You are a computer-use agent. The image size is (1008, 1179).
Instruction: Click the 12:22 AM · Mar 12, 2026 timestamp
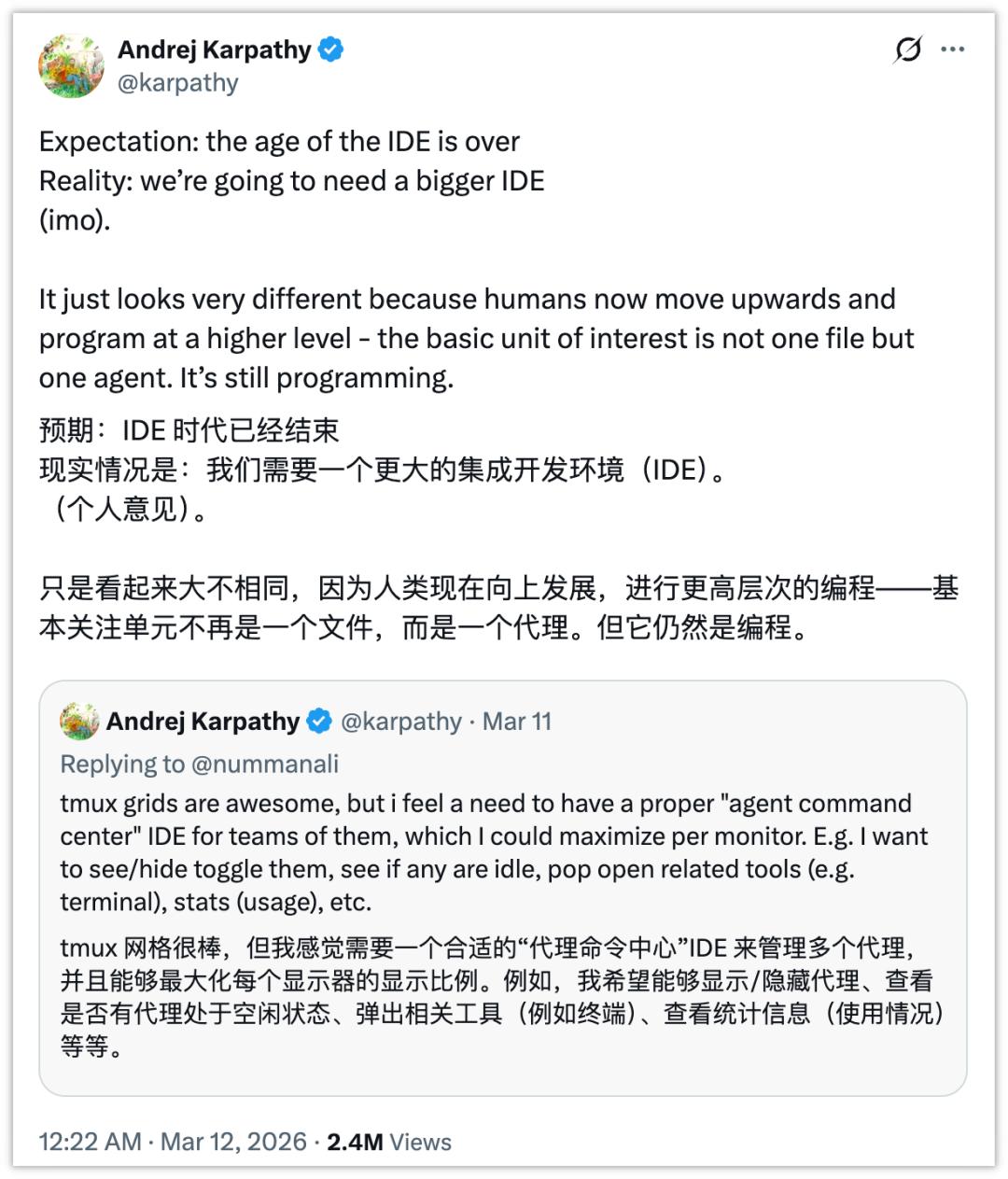(173, 1142)
